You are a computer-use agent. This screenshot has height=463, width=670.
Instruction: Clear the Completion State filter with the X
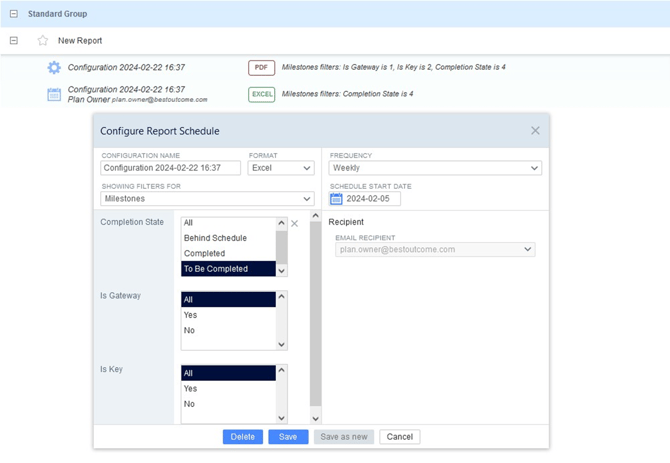click(294, 223)
